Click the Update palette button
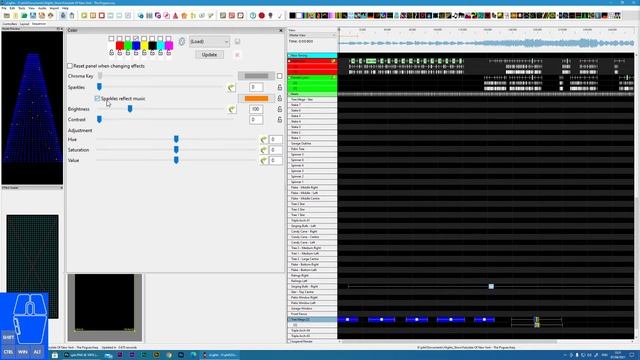The width and height of the screenshot is (640, 360). 209,55
